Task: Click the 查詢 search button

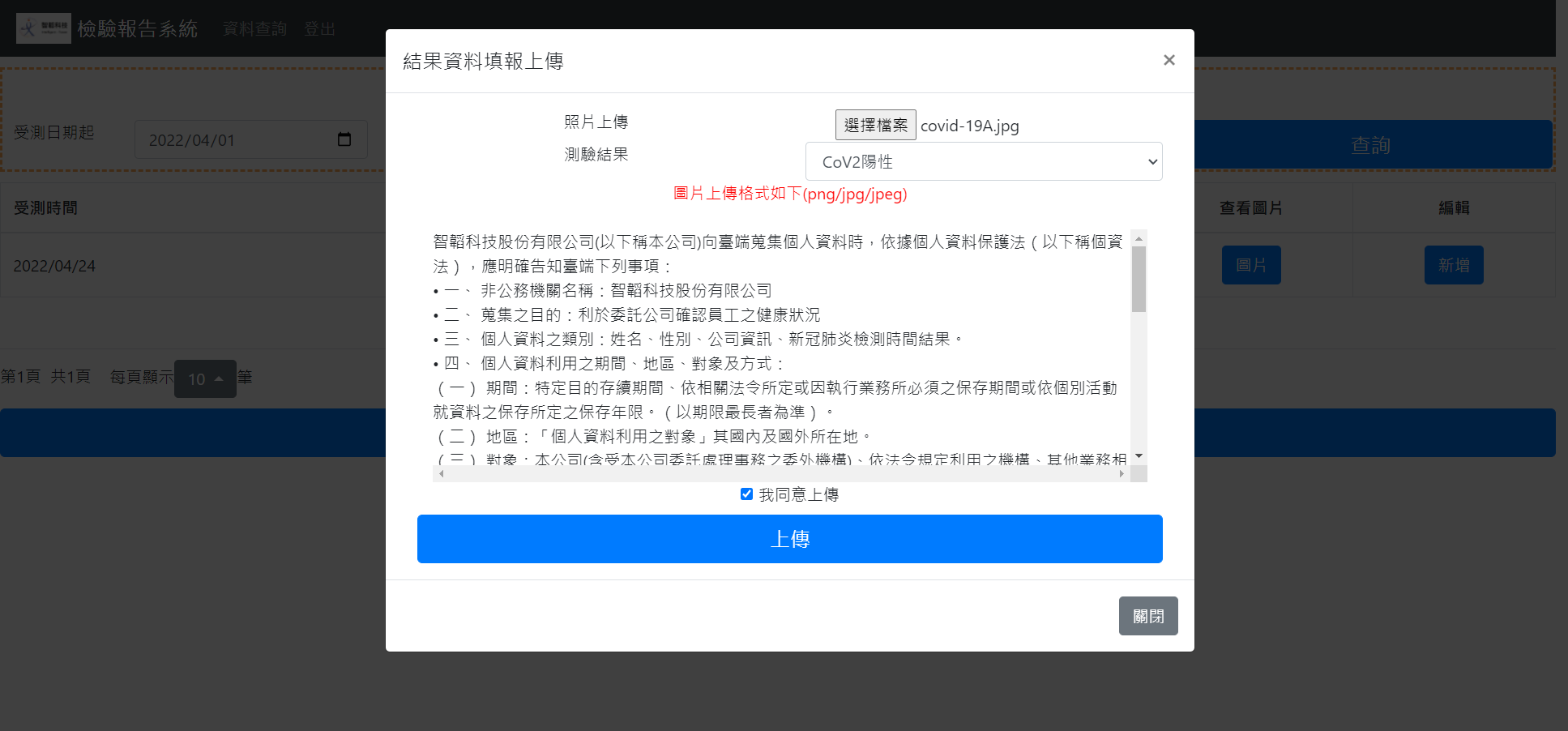Action: click(x=1370, y=145)
